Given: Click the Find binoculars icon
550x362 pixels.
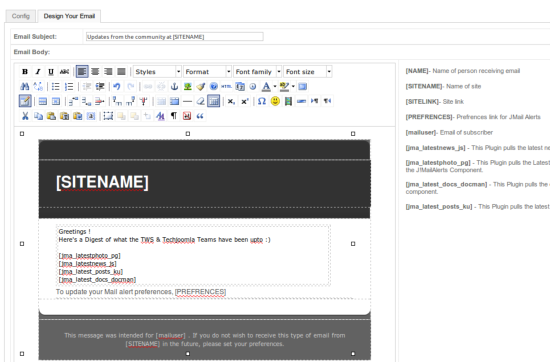Looking at the screenshot, I should tap(25, 86).
